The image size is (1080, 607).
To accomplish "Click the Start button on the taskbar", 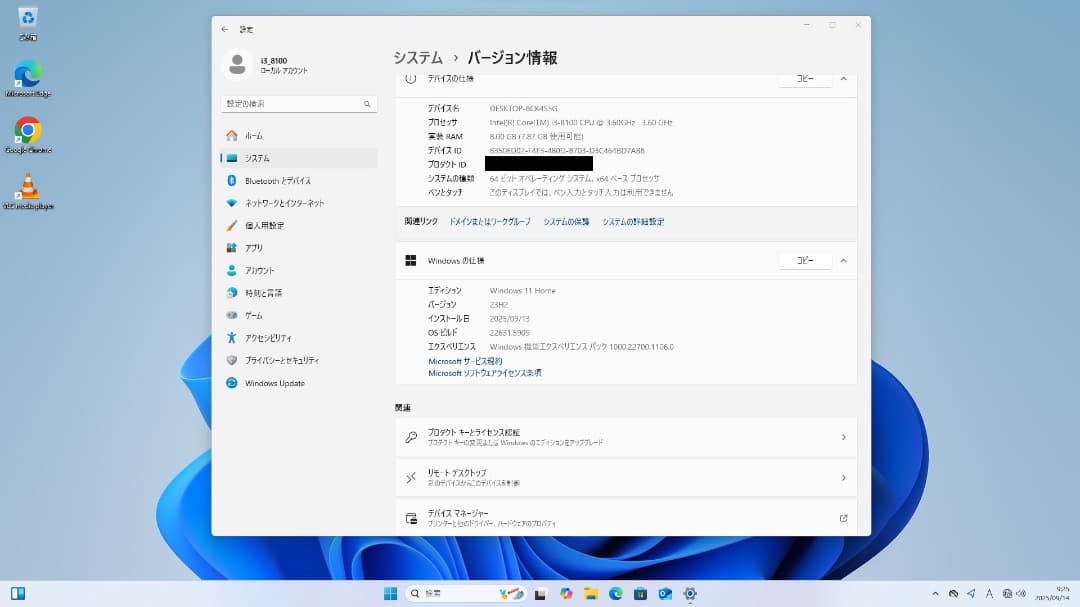I will pos(391,593).
